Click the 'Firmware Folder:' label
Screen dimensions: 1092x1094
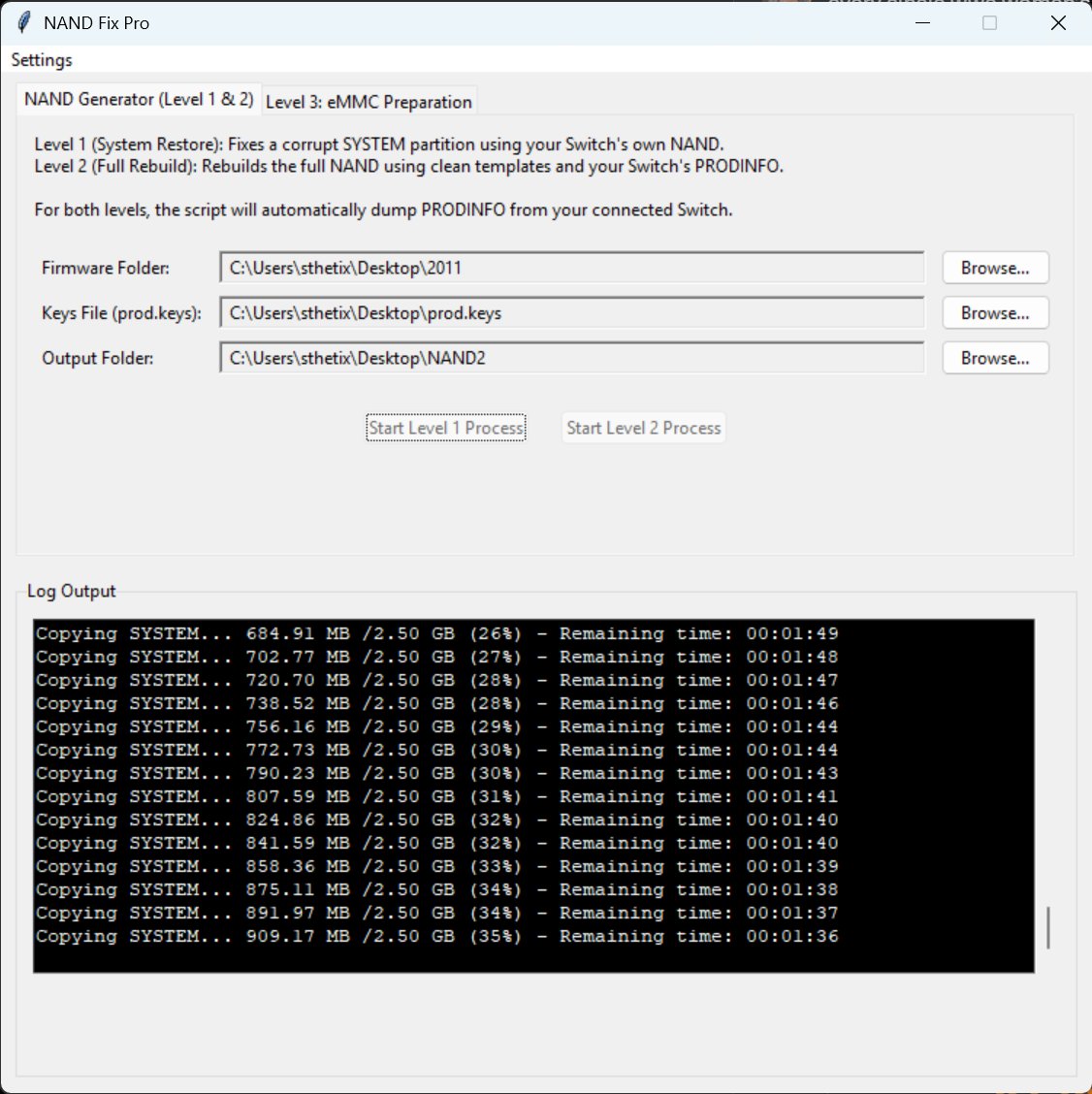coord(106,268)
